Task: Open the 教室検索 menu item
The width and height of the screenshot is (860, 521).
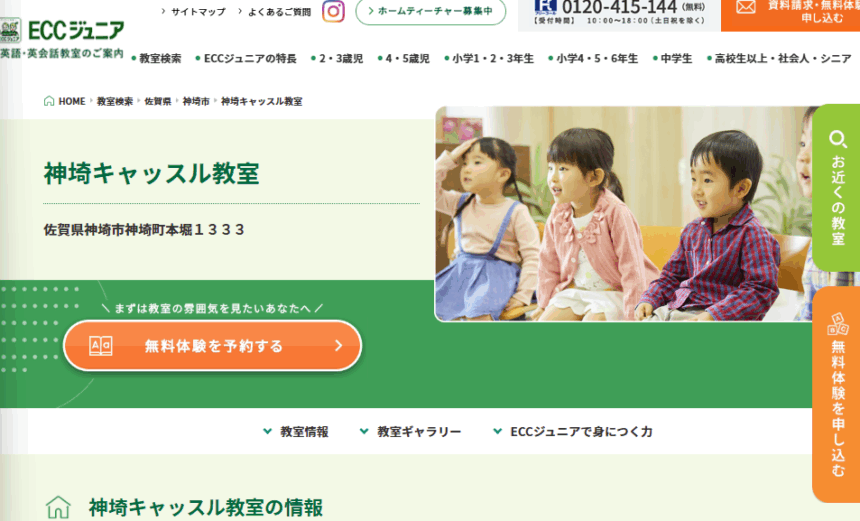Action: tap(156, 58)
